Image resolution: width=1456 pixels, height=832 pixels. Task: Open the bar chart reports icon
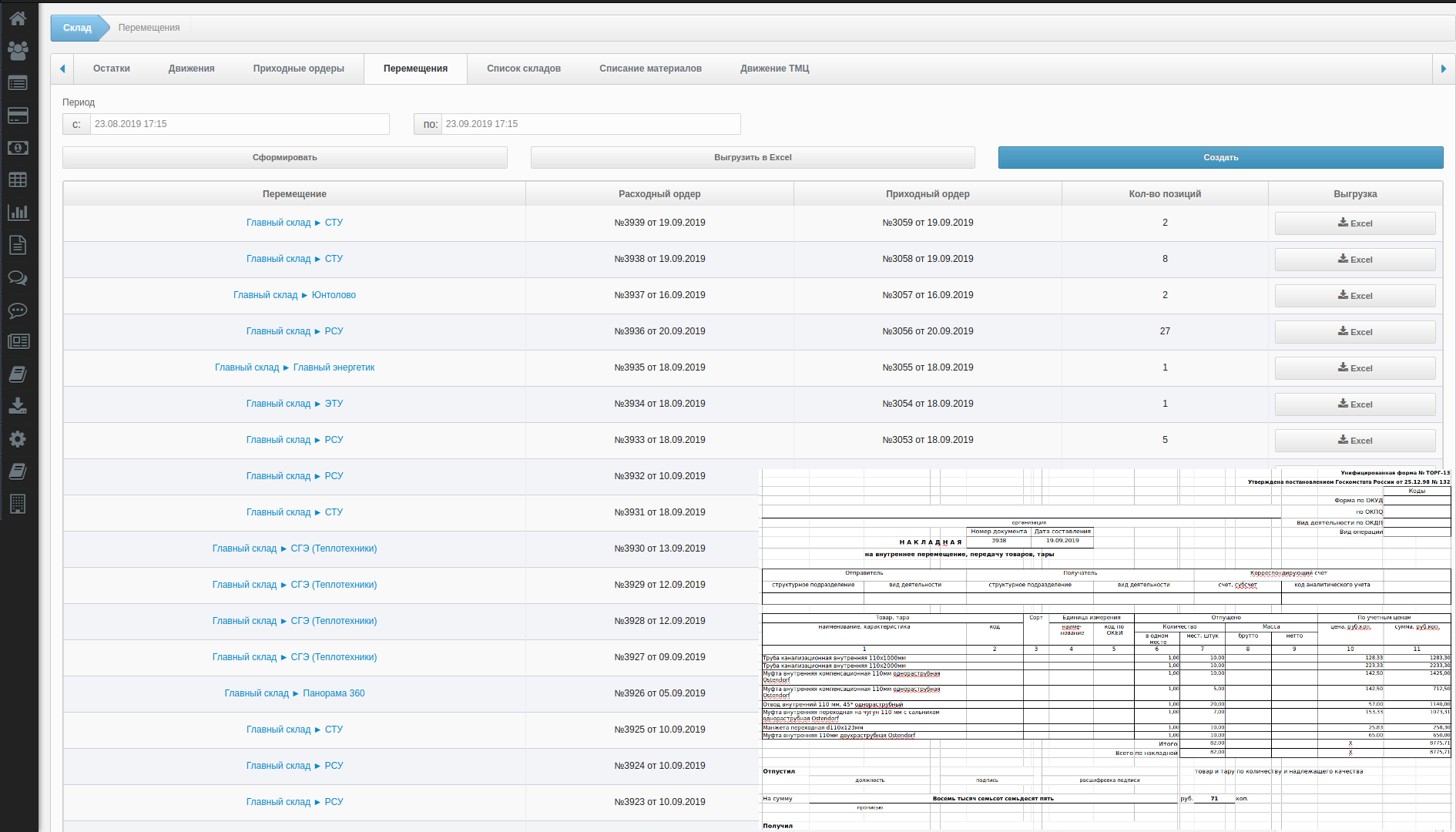(18, 213)
